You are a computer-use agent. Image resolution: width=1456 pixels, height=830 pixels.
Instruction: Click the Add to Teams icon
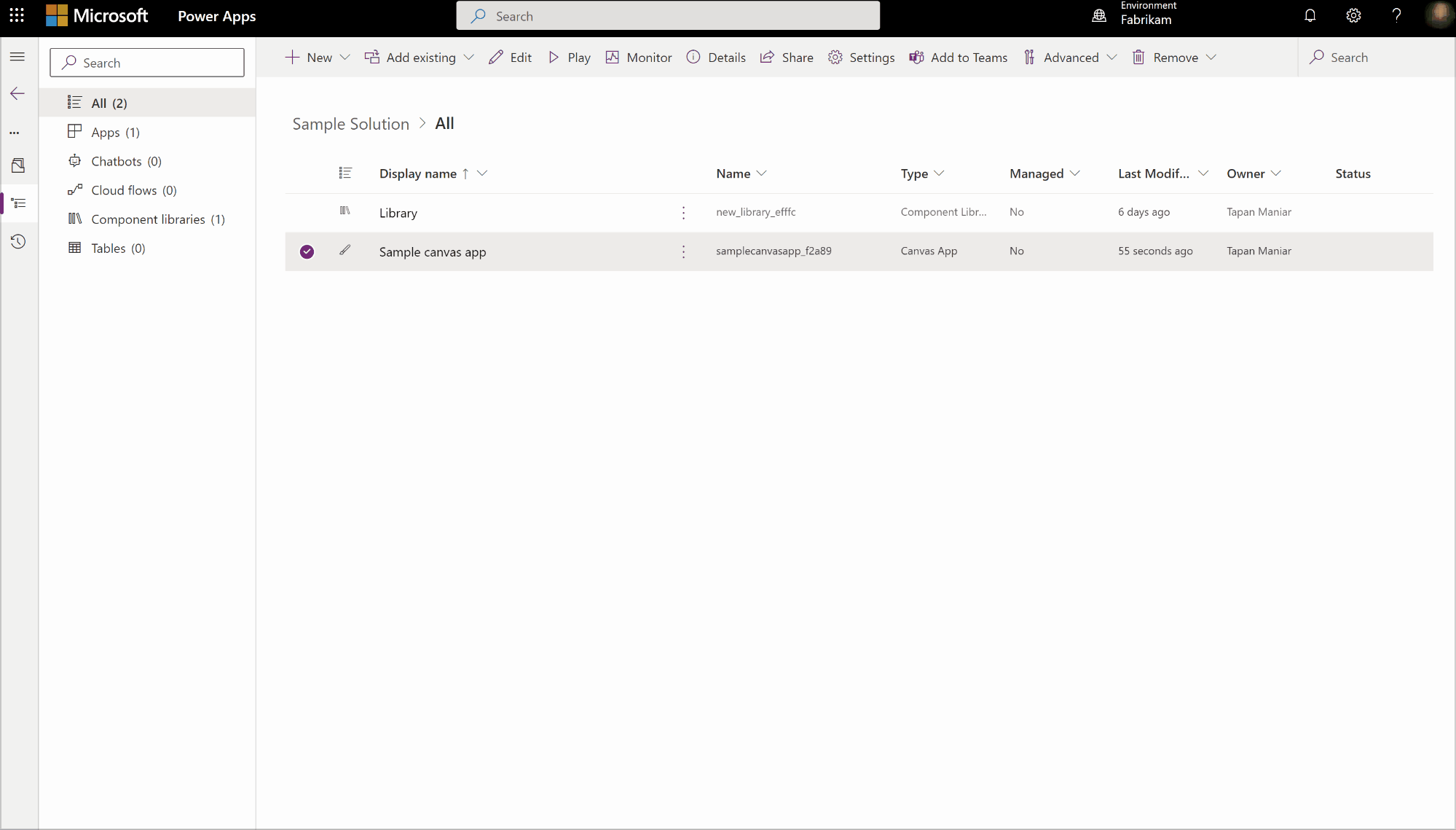point(916,57)
